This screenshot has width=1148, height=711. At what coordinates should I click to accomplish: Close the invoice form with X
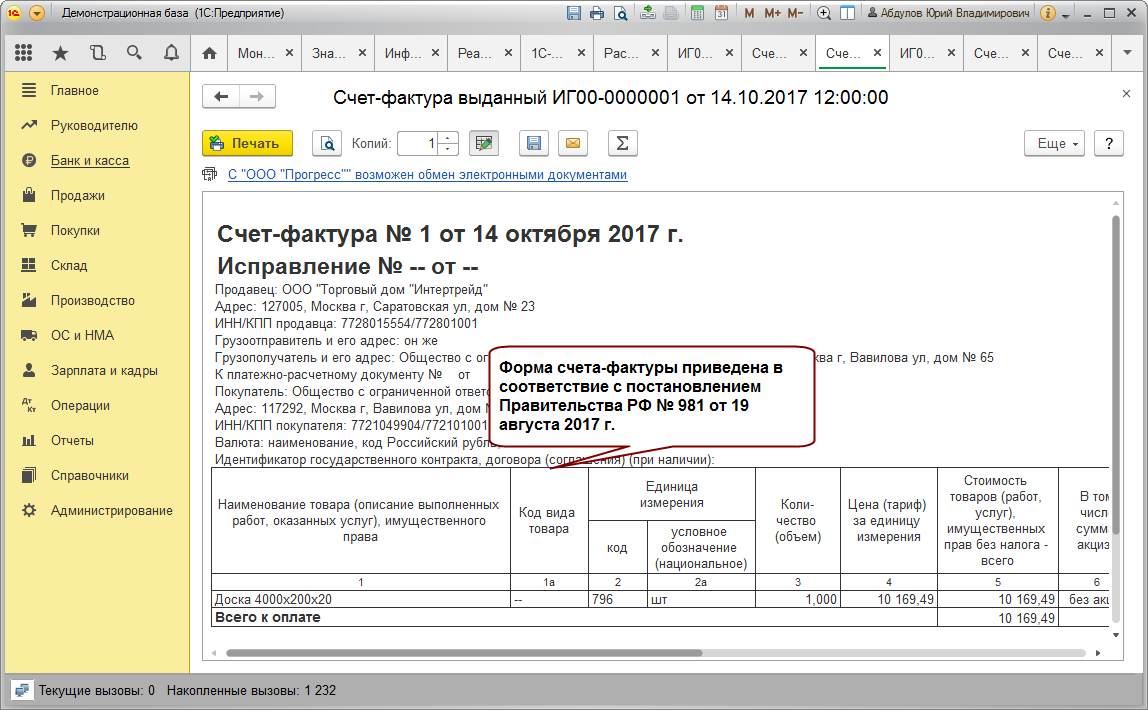pos(1126,94)
